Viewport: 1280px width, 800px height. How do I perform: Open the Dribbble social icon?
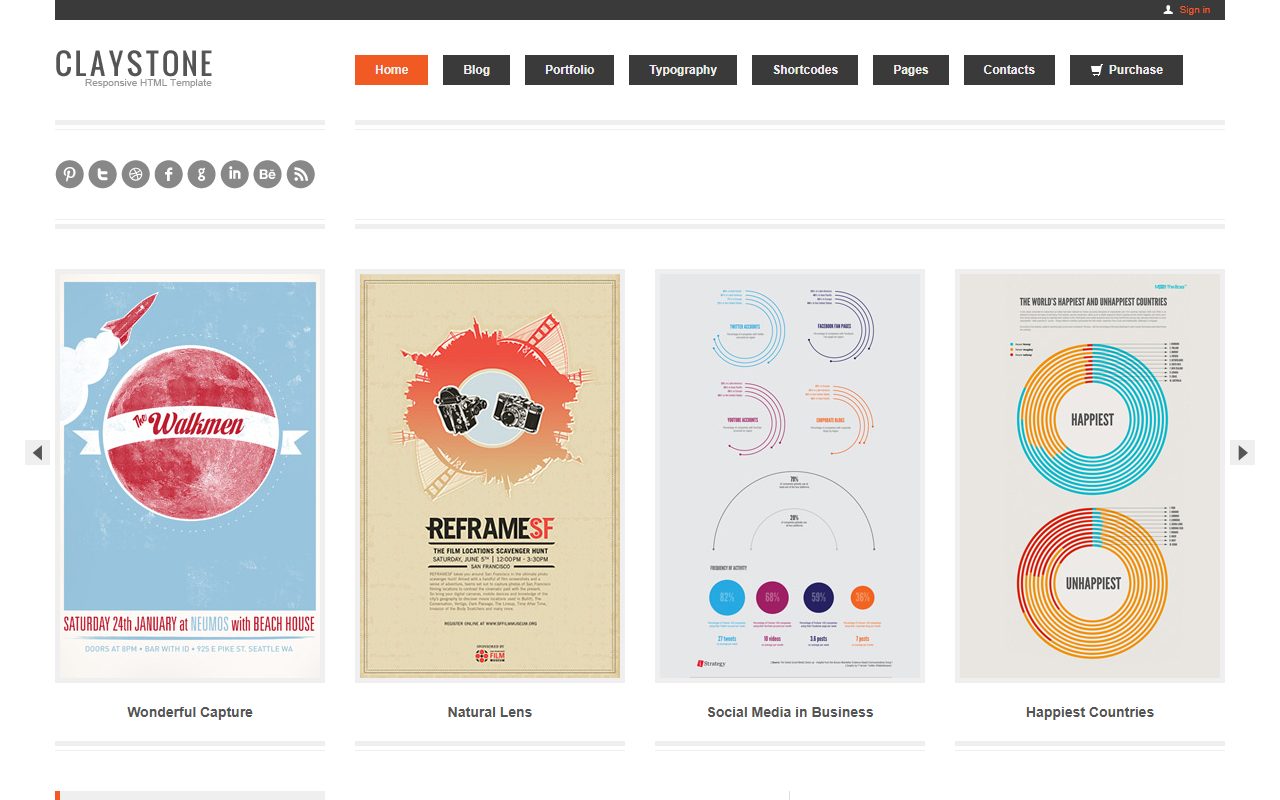[135, 174]
